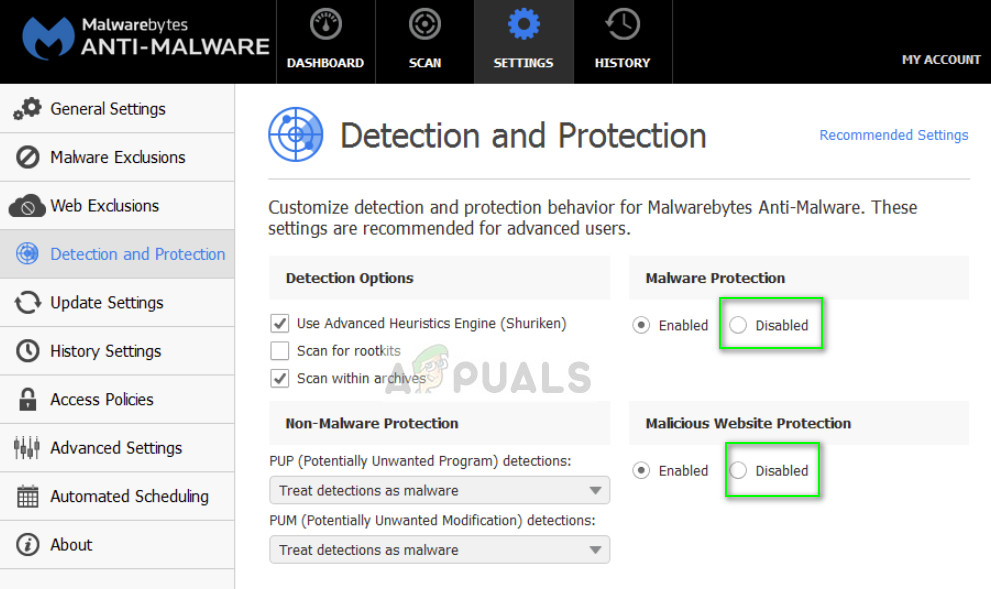Uncheck Use Advanced Heuristics Engine (Shuriken)
The image size is (991, 589).
(x=280, y=323)
